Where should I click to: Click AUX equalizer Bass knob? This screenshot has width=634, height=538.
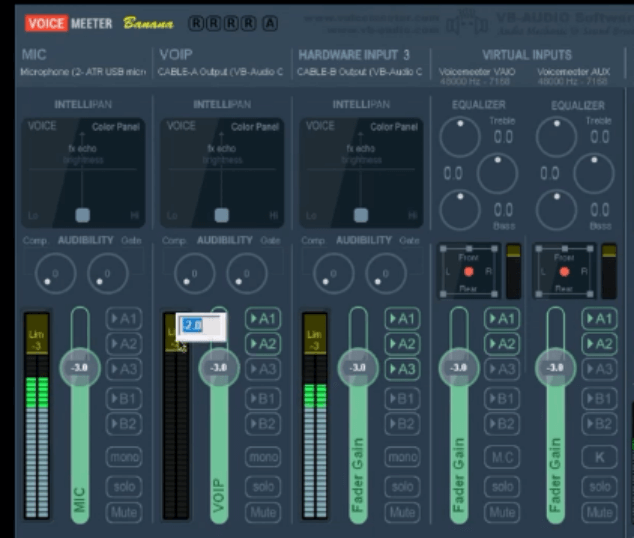click(556, 210)
